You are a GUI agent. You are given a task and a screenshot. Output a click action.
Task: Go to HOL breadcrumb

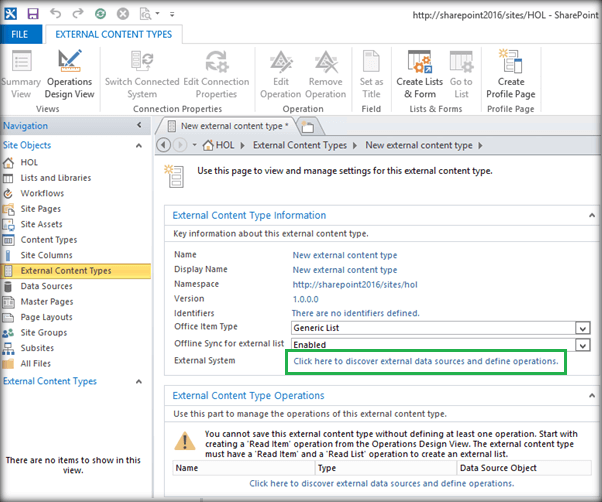219,145
